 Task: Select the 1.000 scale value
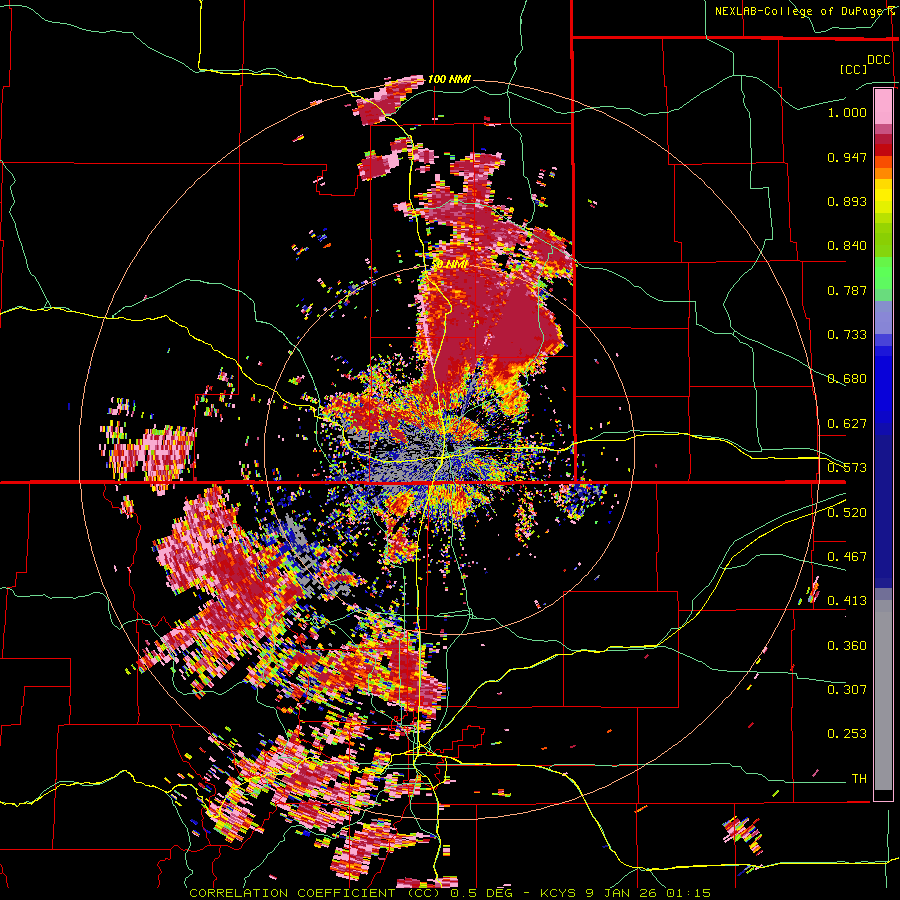pos(847,112)
